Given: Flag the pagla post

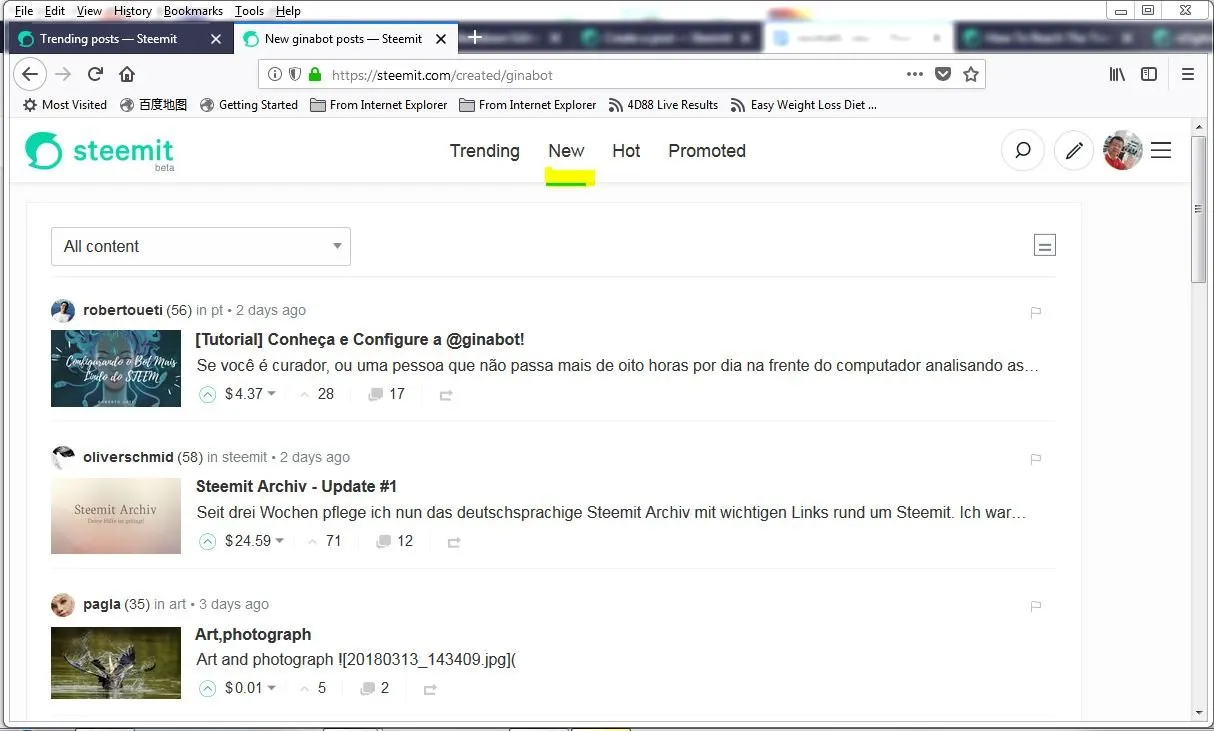Looking at the screenshot, I should [x=1036, y=606].
